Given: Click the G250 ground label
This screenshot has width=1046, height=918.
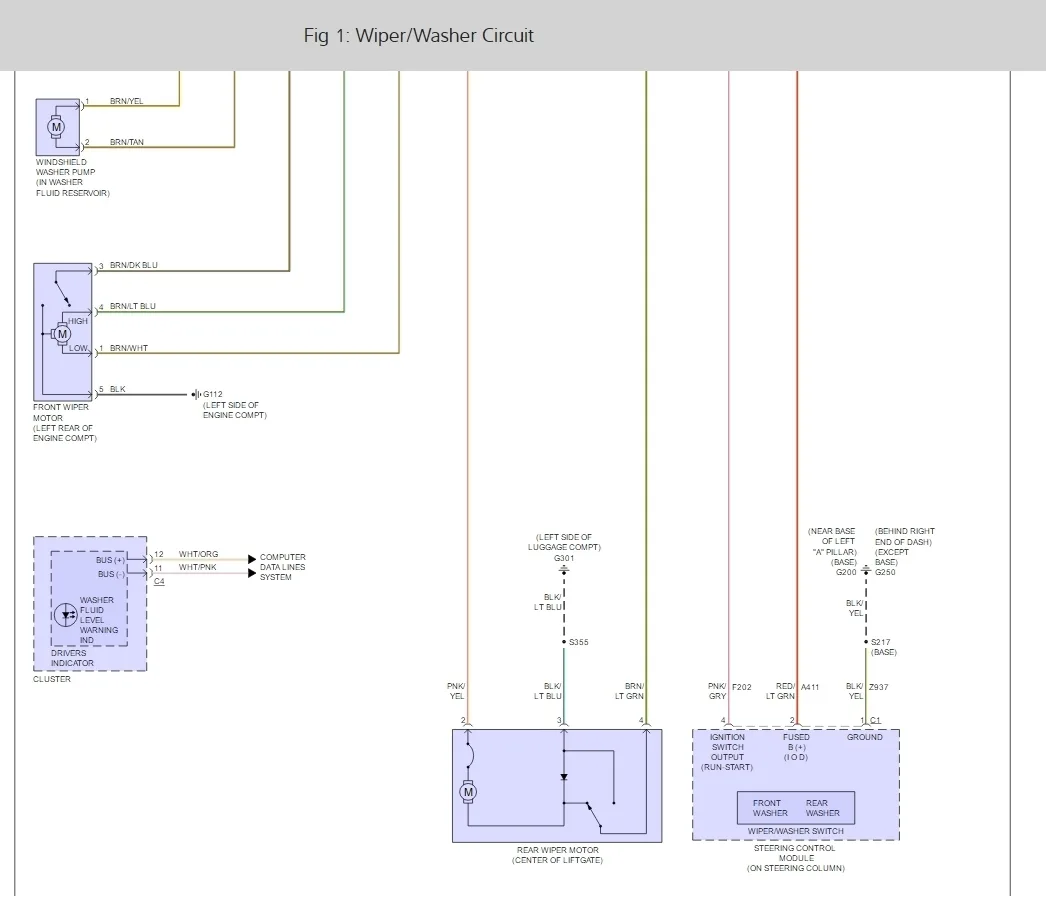Looking at the screenshot, I should coord(885,572).
